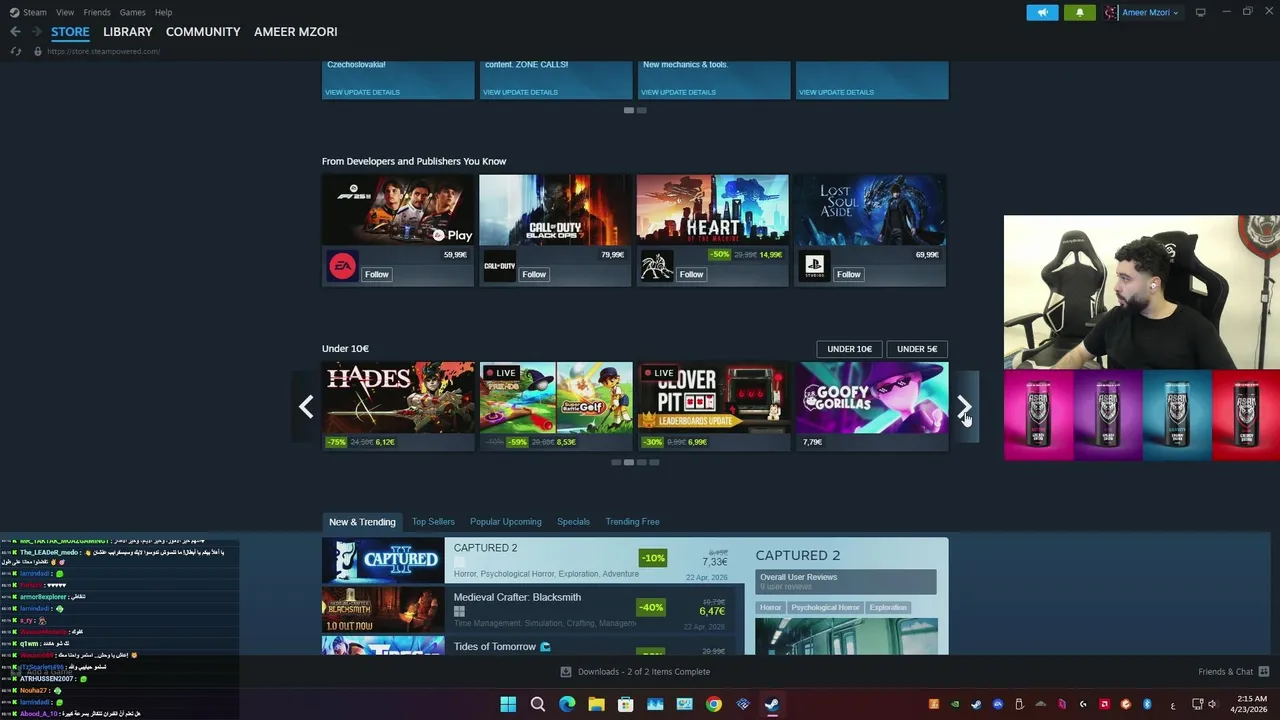Screen dimensions: 1280x720
Task: Select the Trending Free tab
Action: [632, 522]
